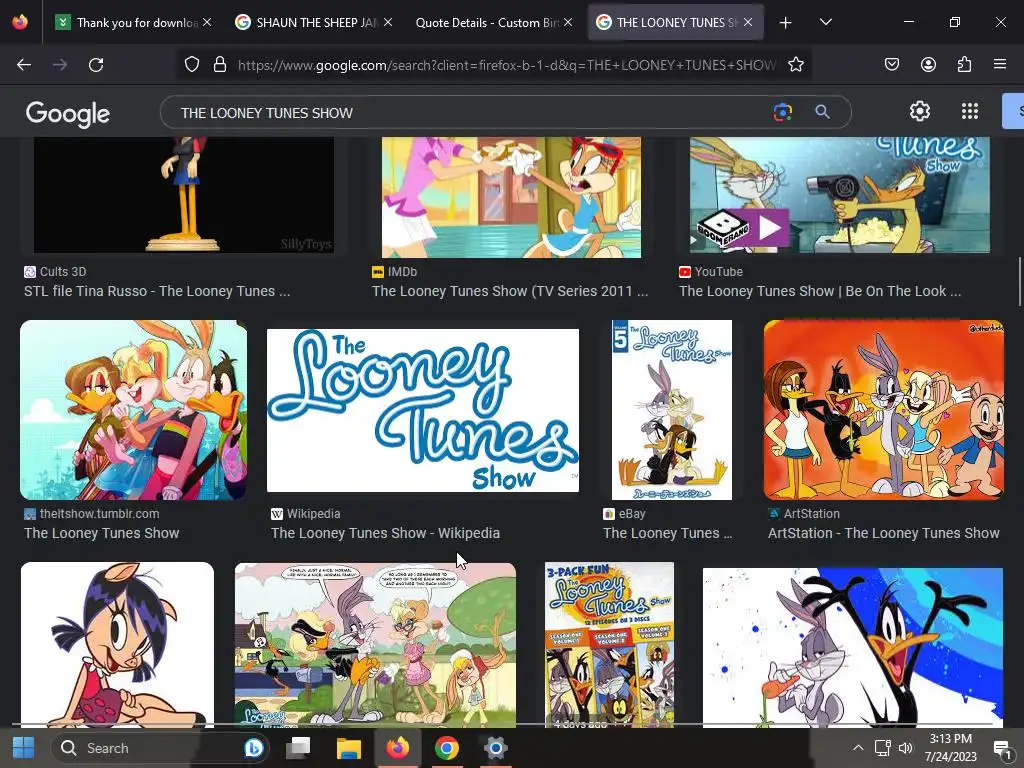Show hidden system tray icons
Viewport: 1024px width, 768px height.
coord(858,748)
